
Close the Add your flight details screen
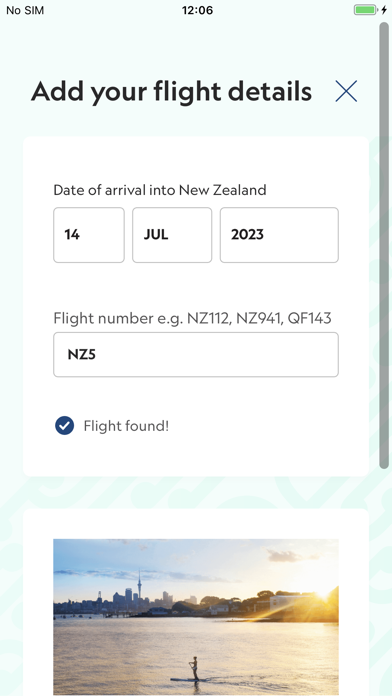click(x=346, y=91)
